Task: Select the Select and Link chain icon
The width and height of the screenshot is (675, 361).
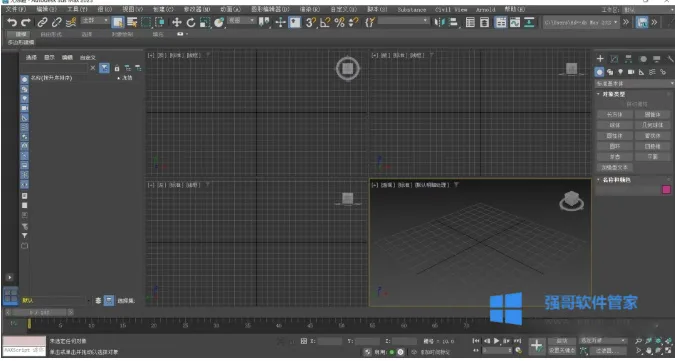Action: [x=42, y=22]
